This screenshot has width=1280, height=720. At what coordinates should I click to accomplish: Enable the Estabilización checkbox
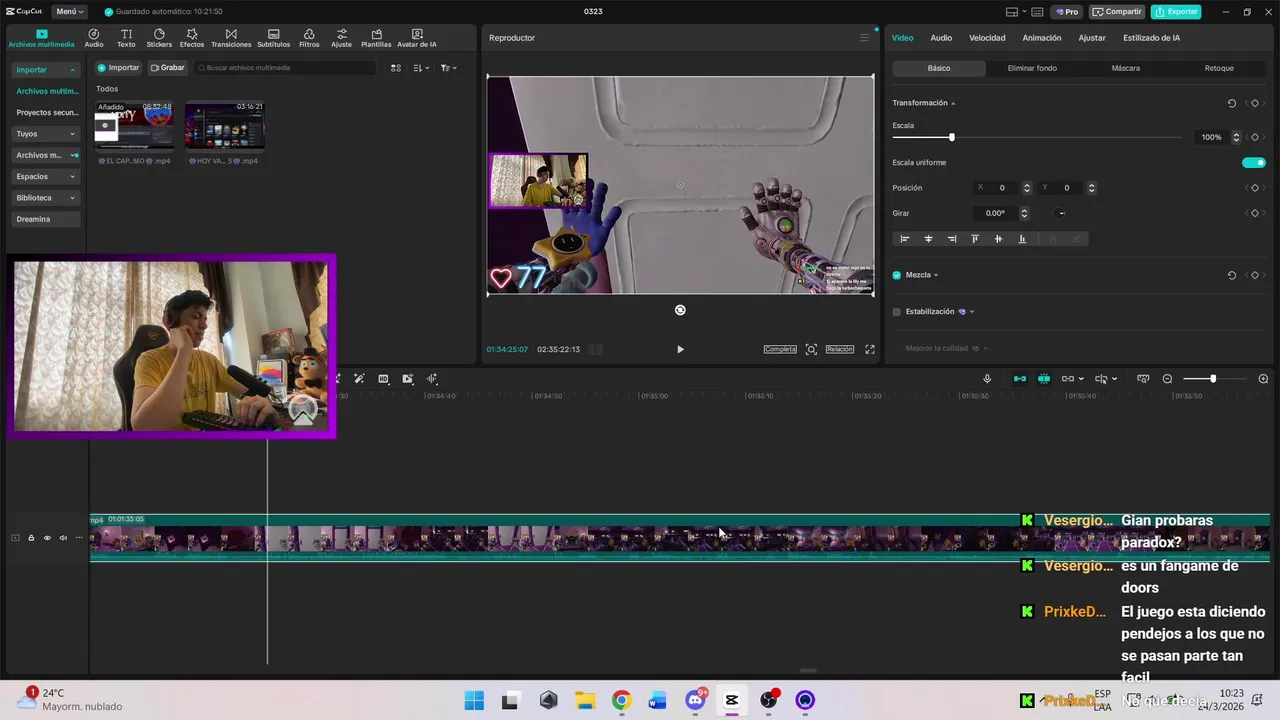(897, 312)
